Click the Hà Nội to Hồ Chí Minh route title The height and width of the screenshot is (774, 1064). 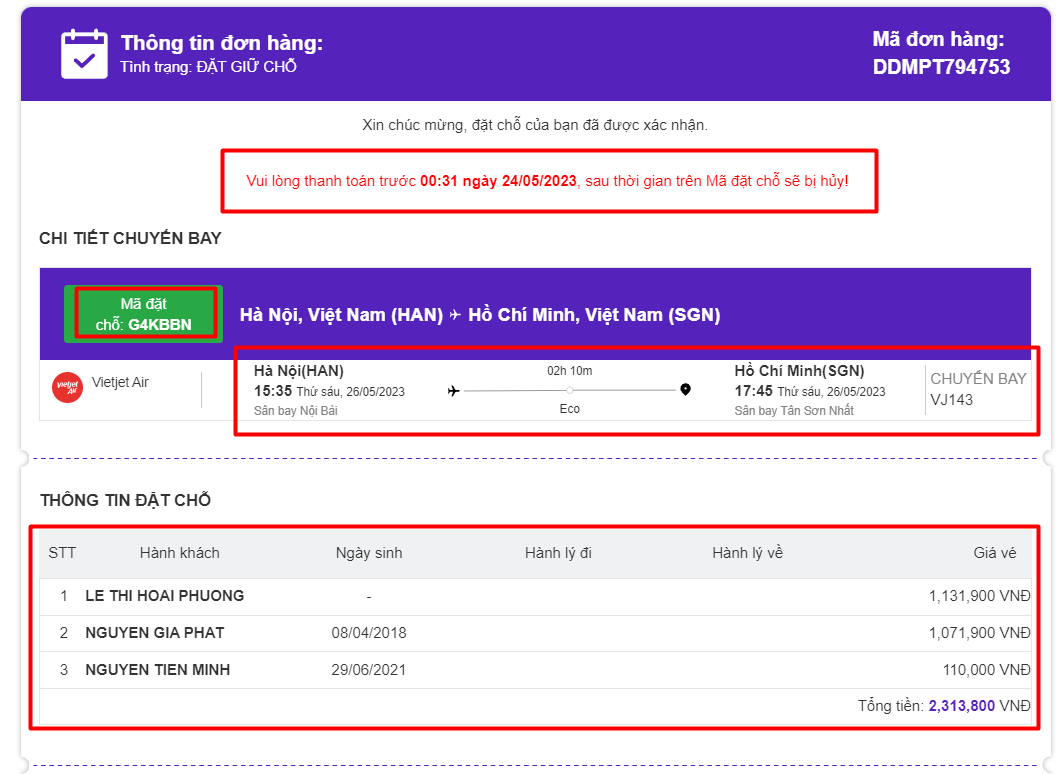[x=480, y=315]
